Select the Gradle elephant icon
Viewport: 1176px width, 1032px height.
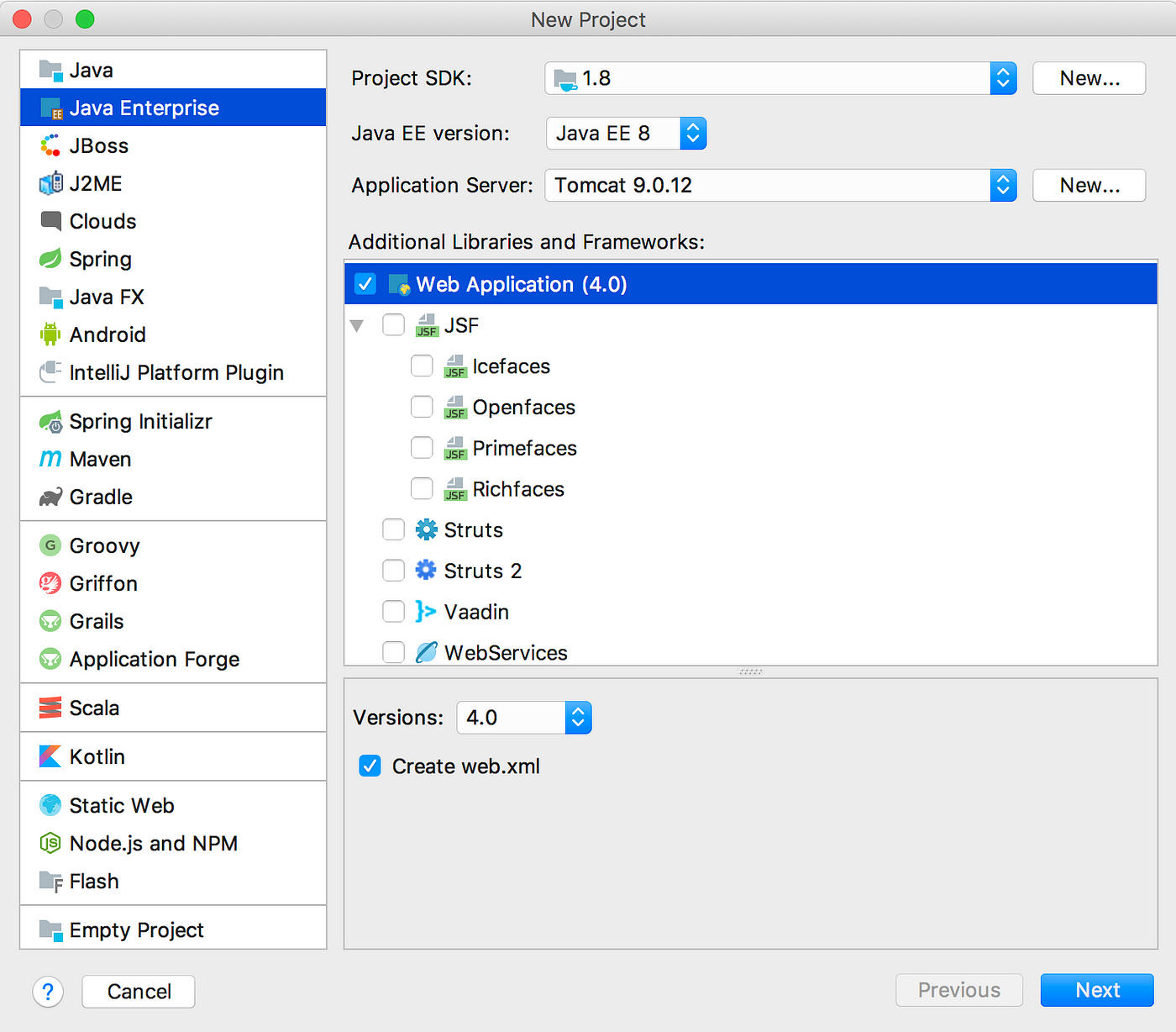(50, 498)
